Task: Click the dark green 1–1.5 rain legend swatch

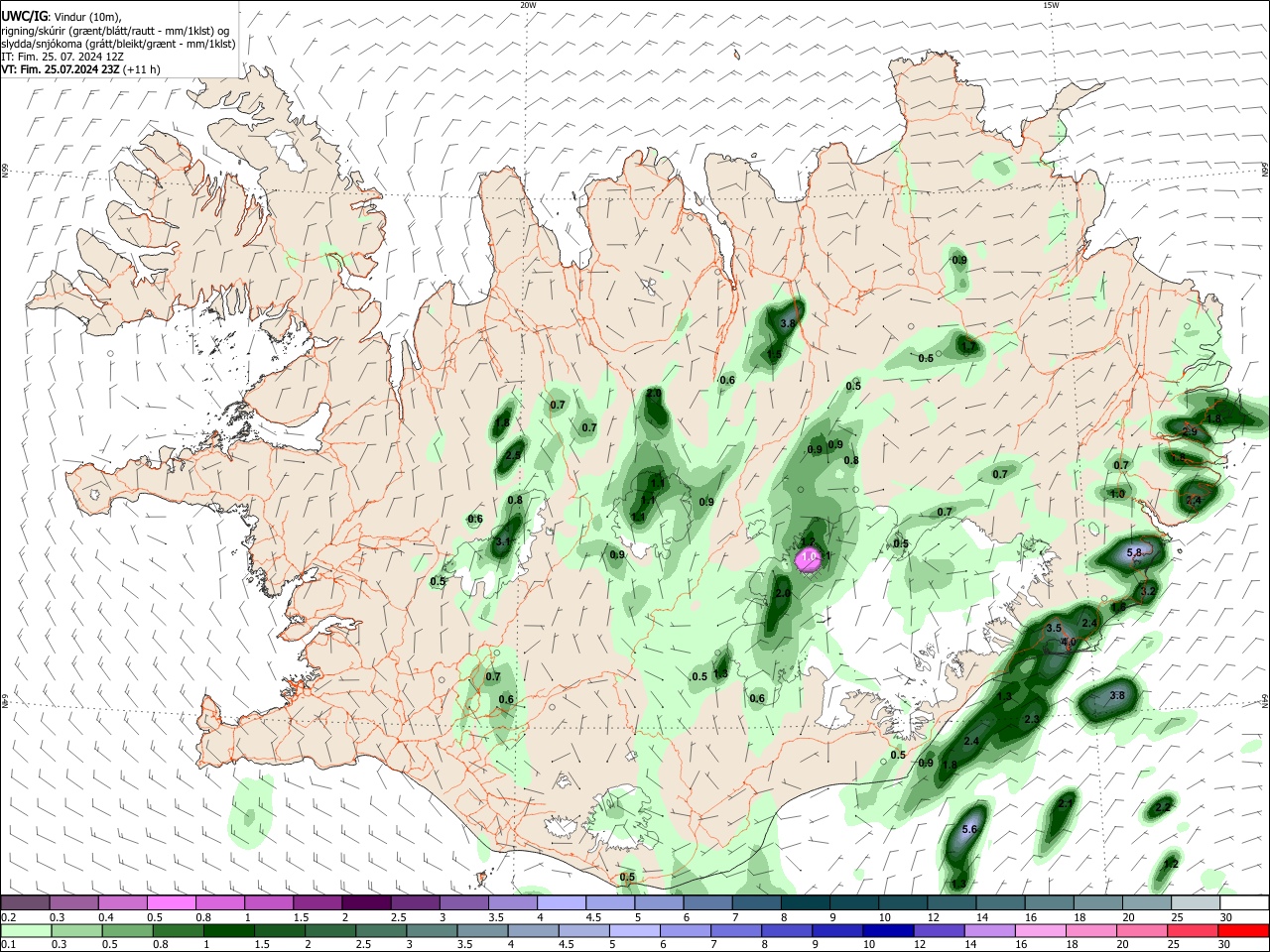Action: click(x=228, y=931)
